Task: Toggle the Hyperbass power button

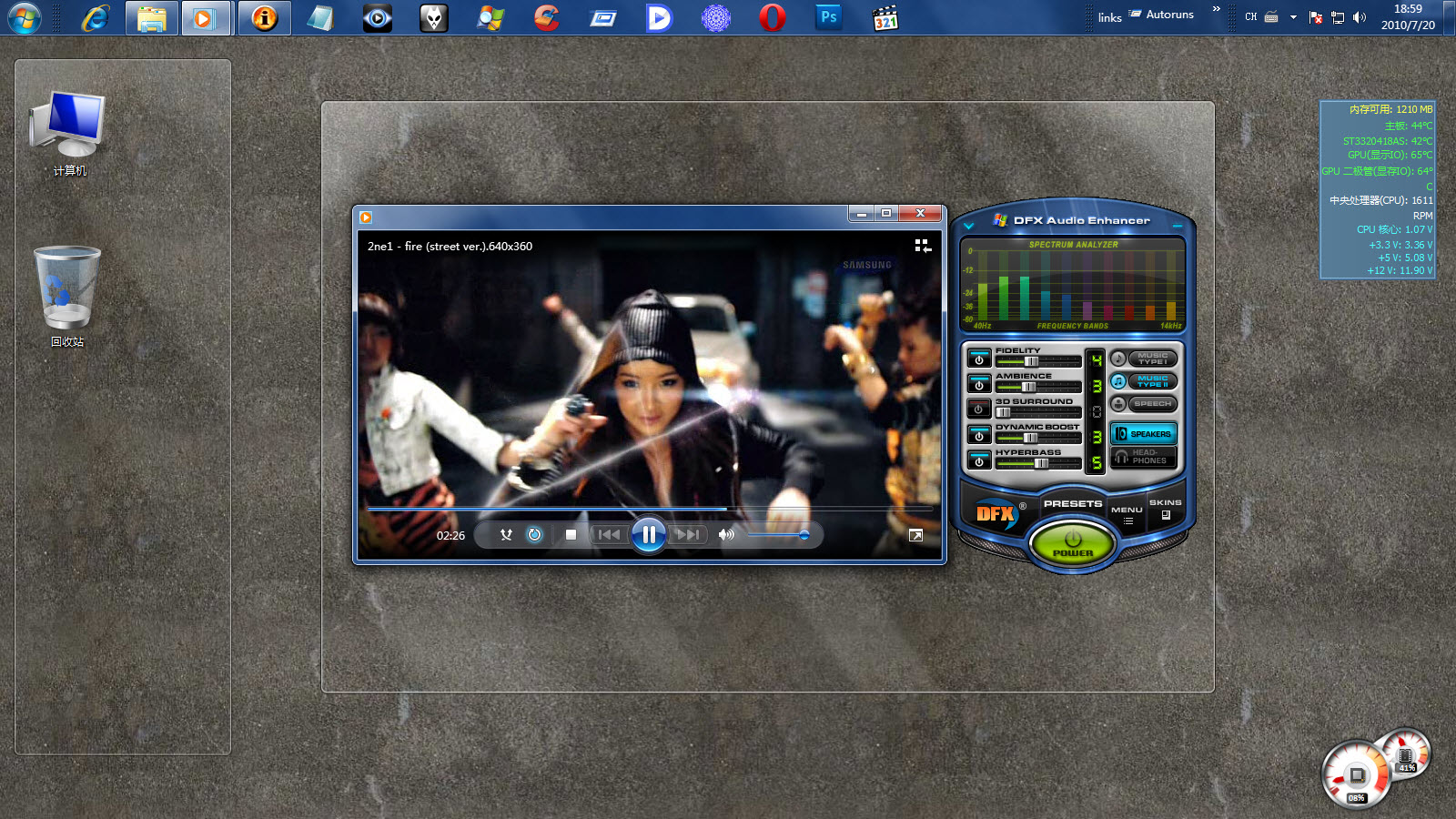Action: point(979,460)
